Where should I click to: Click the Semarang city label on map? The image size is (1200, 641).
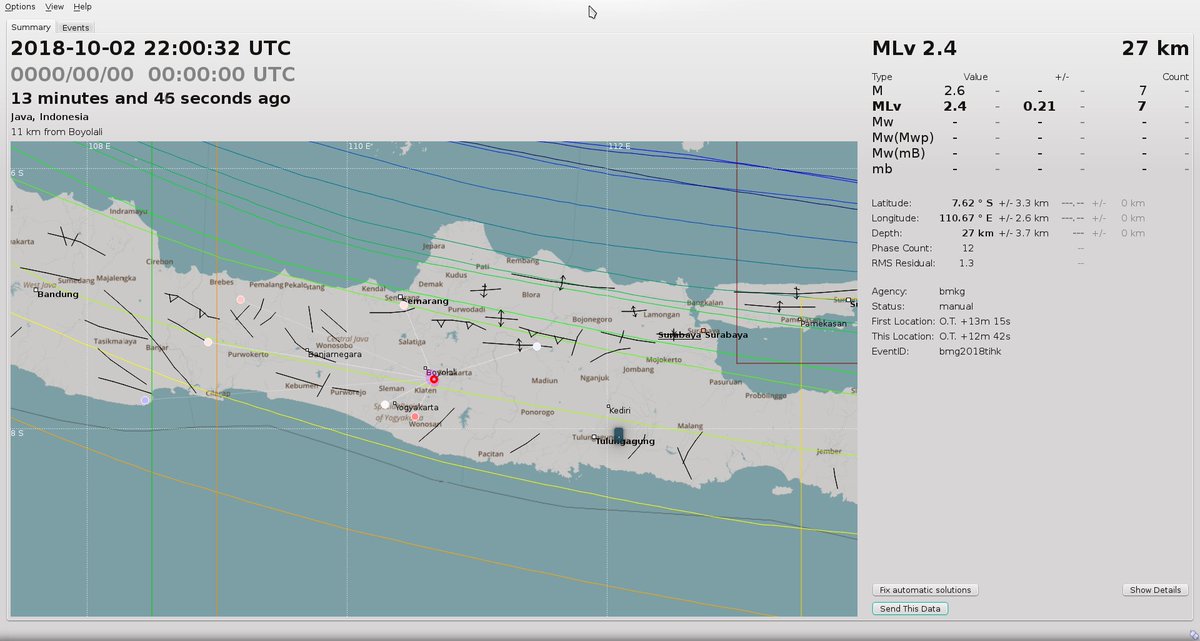426,301
